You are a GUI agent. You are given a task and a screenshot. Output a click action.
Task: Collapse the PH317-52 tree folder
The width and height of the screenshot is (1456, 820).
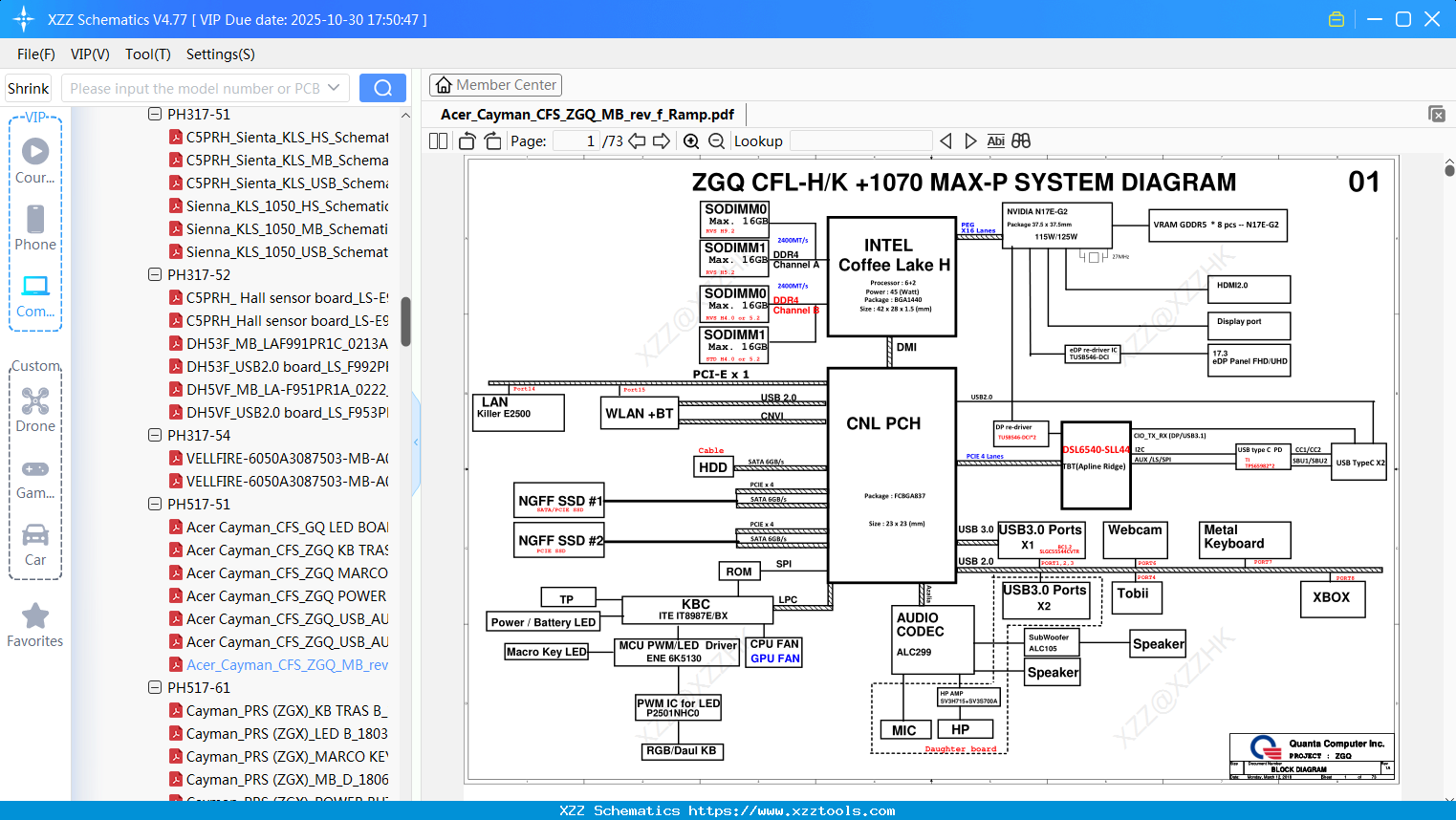[155, 274]
